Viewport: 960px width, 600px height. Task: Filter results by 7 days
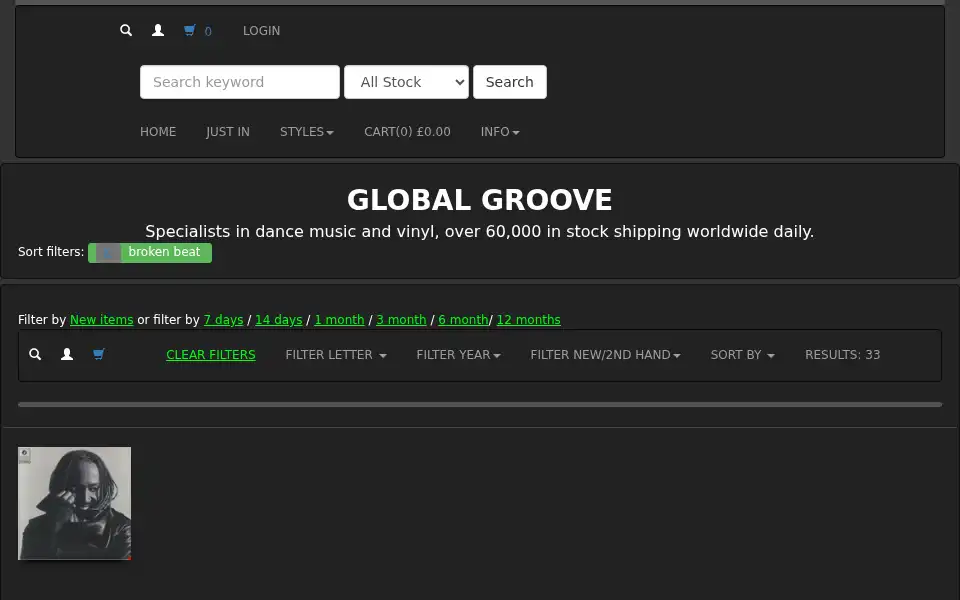(x=223, y=320)
